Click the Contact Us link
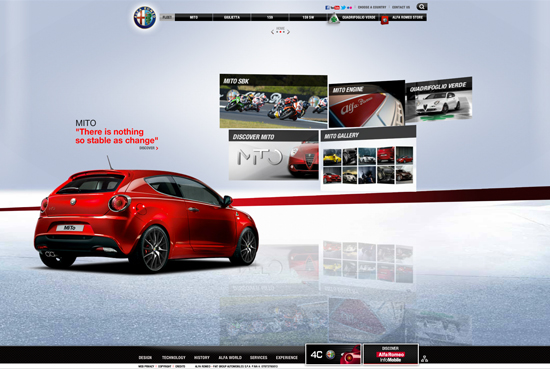 coord(401,7)
